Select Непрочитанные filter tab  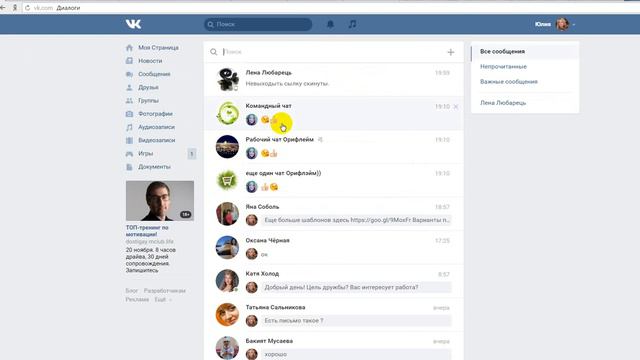point(525,67)
